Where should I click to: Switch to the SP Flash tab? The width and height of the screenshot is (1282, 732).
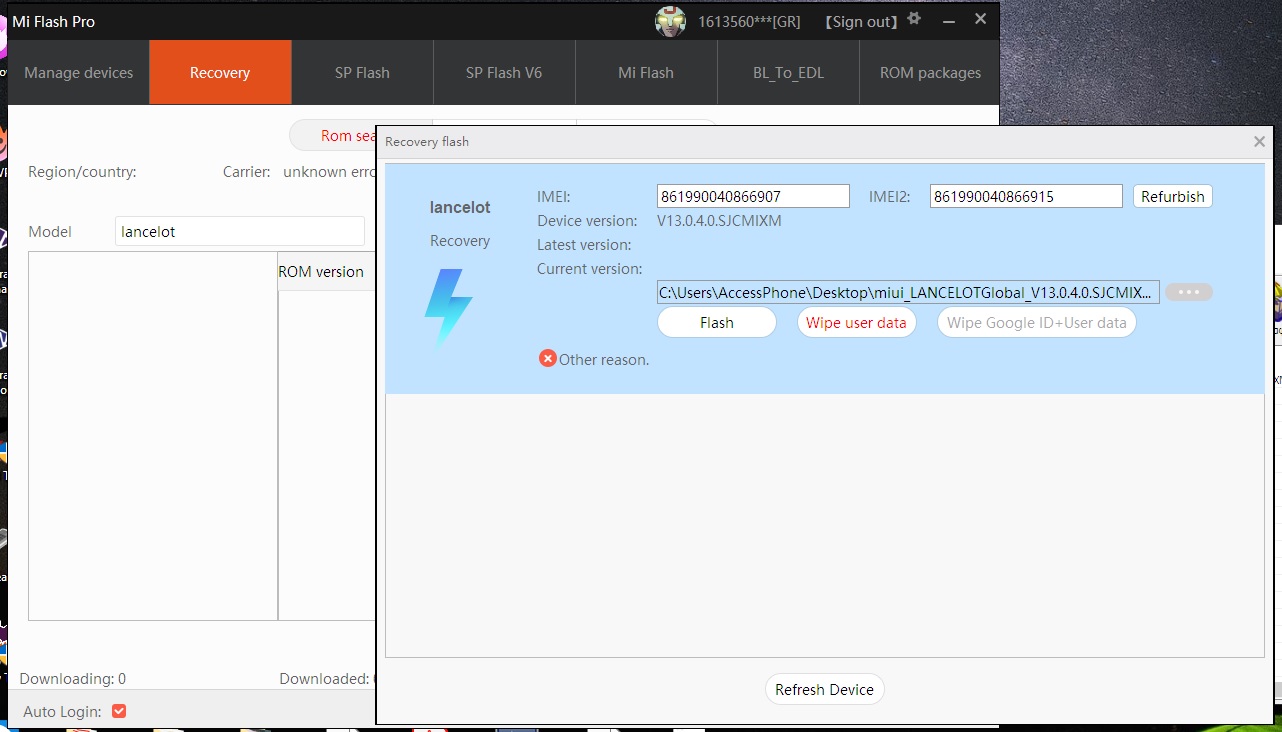pyautogui.click(x=362, y=73)
